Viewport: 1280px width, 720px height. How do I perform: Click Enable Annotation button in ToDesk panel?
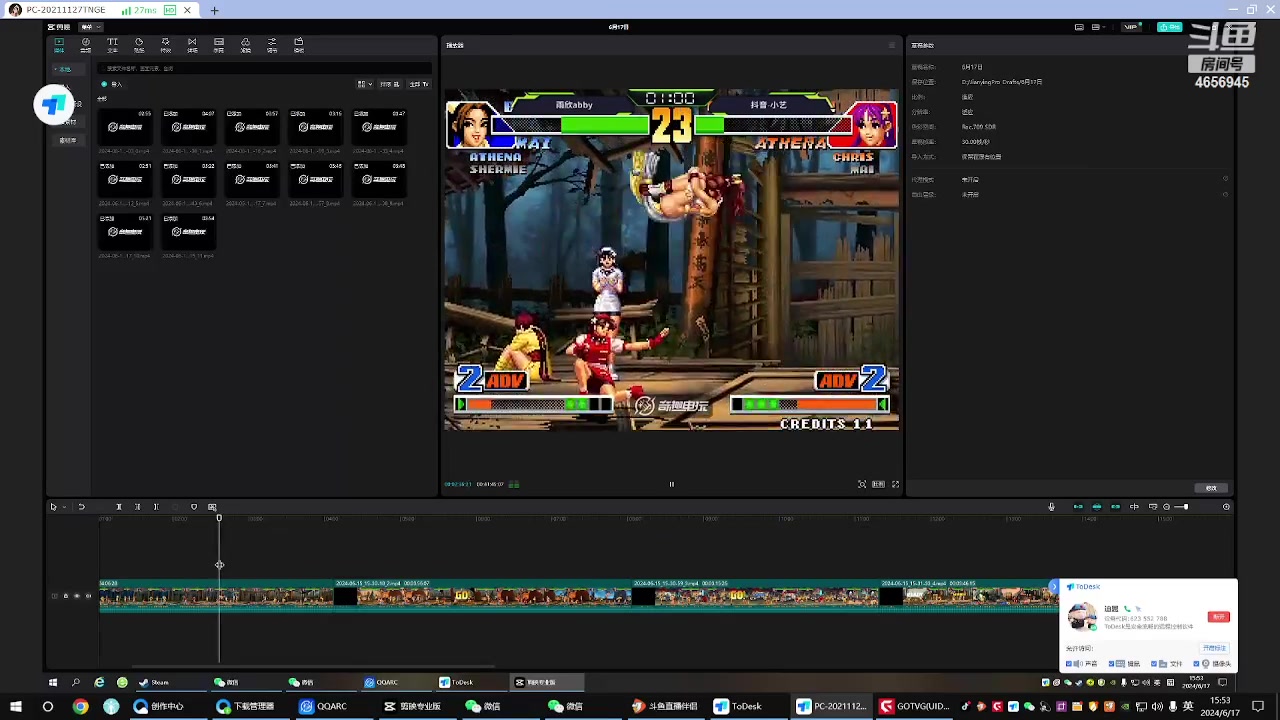point(1214,648)
